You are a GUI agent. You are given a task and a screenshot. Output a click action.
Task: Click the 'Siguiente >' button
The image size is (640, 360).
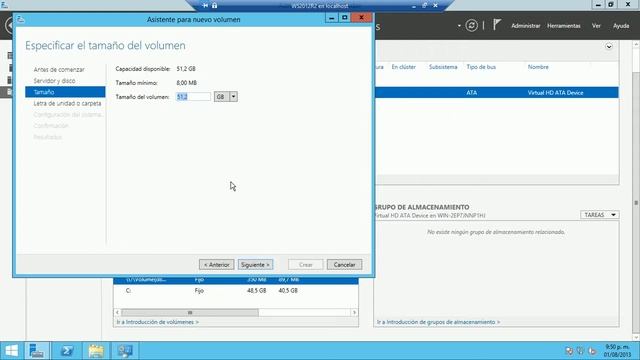point(256,264)
